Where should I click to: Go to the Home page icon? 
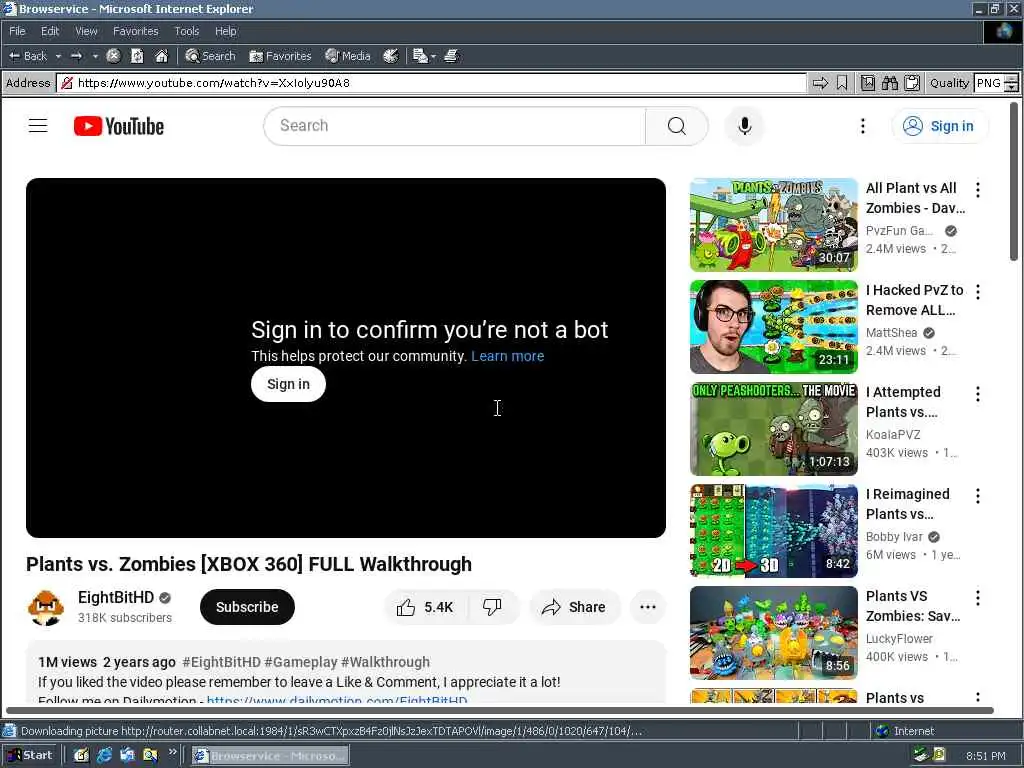[x=161, y=56]
